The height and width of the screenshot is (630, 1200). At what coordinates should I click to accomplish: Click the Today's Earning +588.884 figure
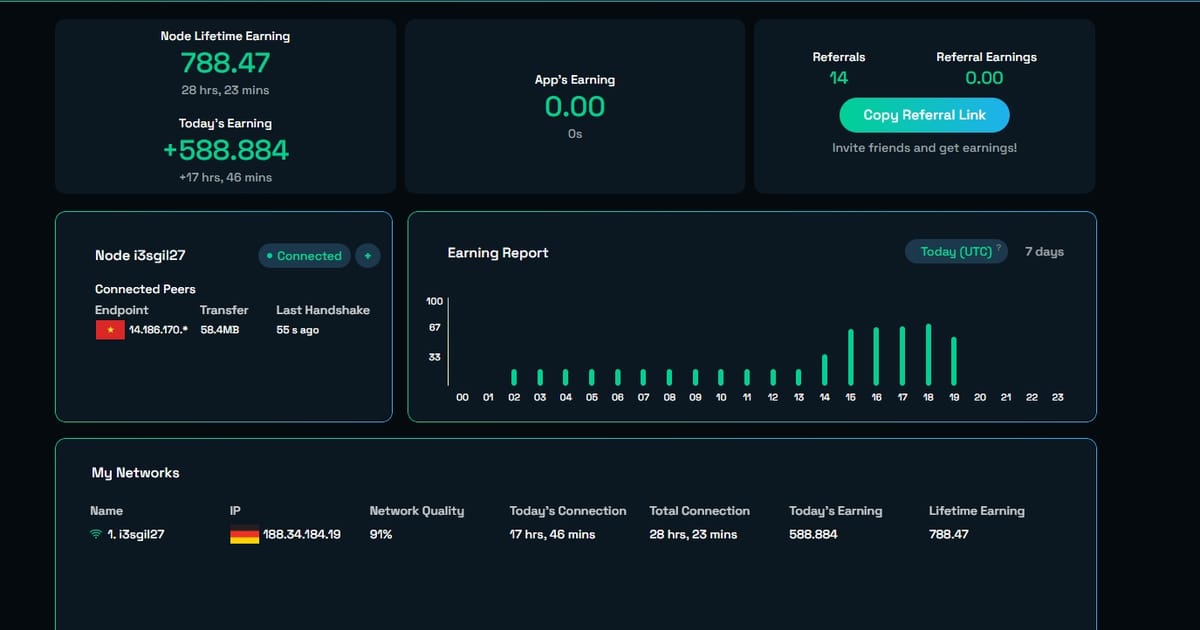tap(225, 150)
